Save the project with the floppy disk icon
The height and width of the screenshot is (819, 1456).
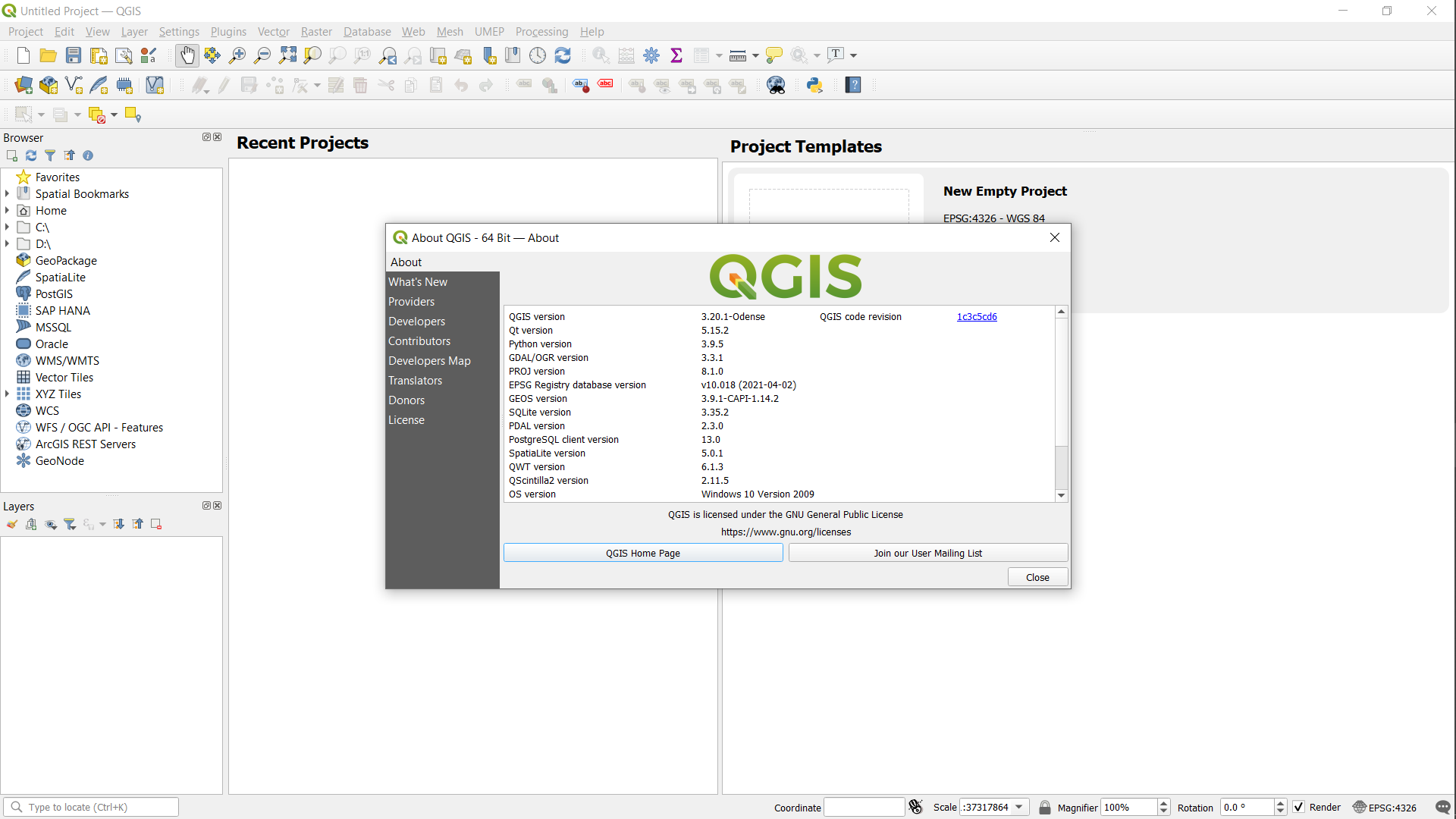[x=73, y=55]
